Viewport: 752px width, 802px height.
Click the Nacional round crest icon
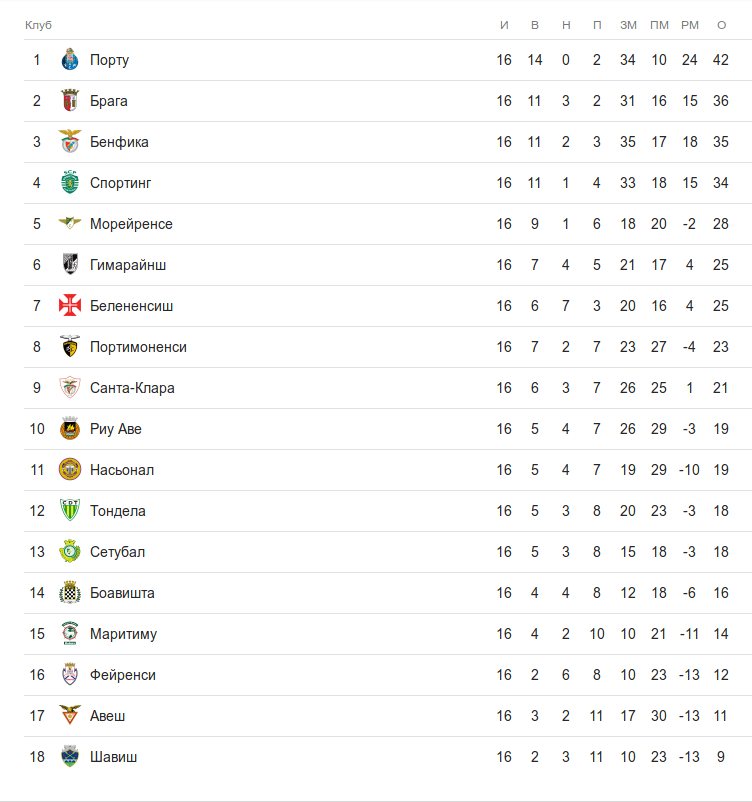[70, 470]
